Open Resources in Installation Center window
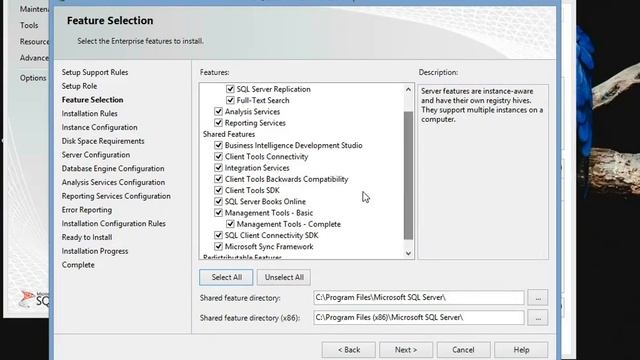The width and height of the screenshot is (640, 360). (34, 42)
